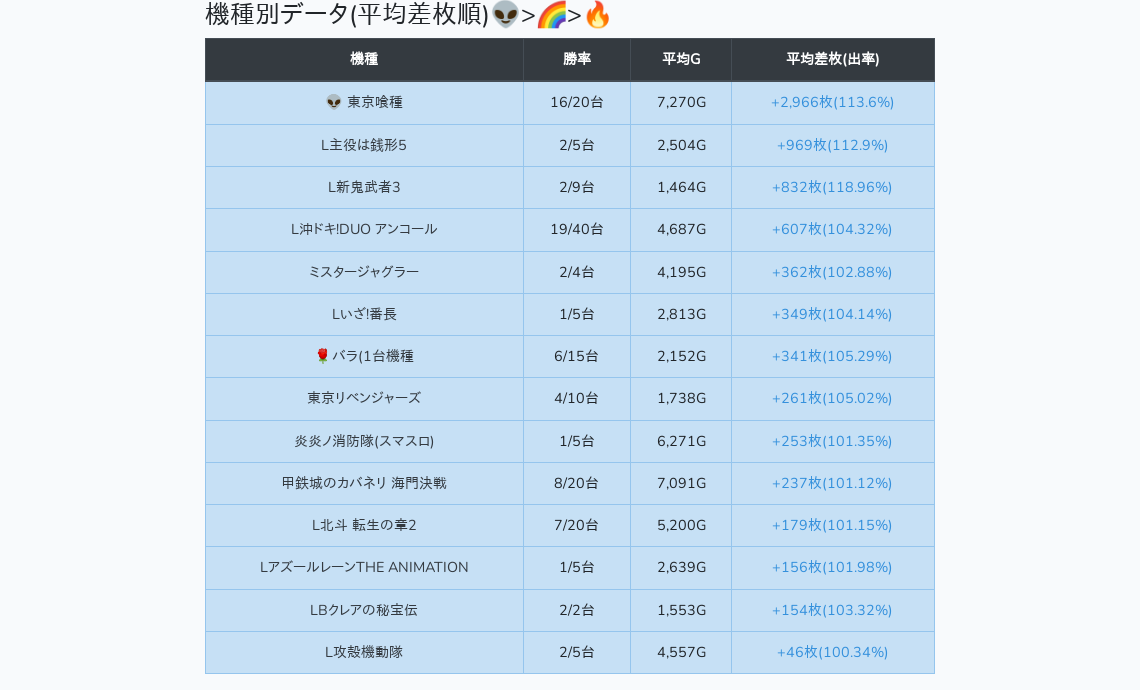
Task: Open the +2,966枚(113.6%) link
Action: 832,102
